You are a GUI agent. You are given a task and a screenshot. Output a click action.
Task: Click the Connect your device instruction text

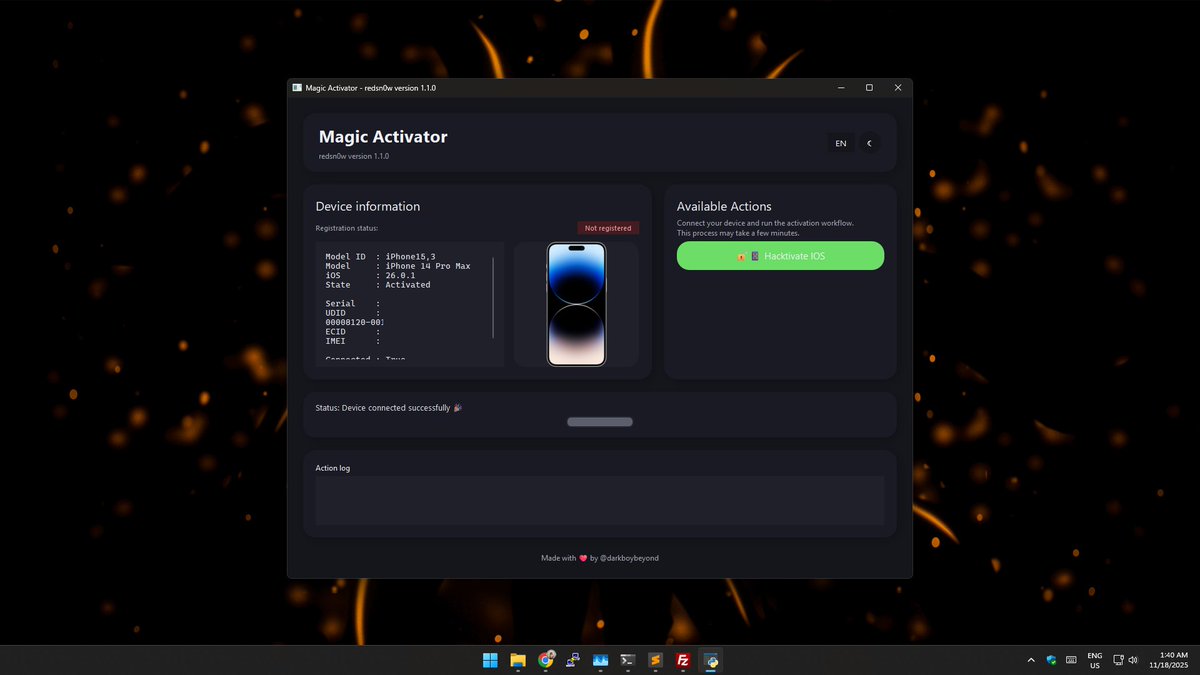(765, 228)
